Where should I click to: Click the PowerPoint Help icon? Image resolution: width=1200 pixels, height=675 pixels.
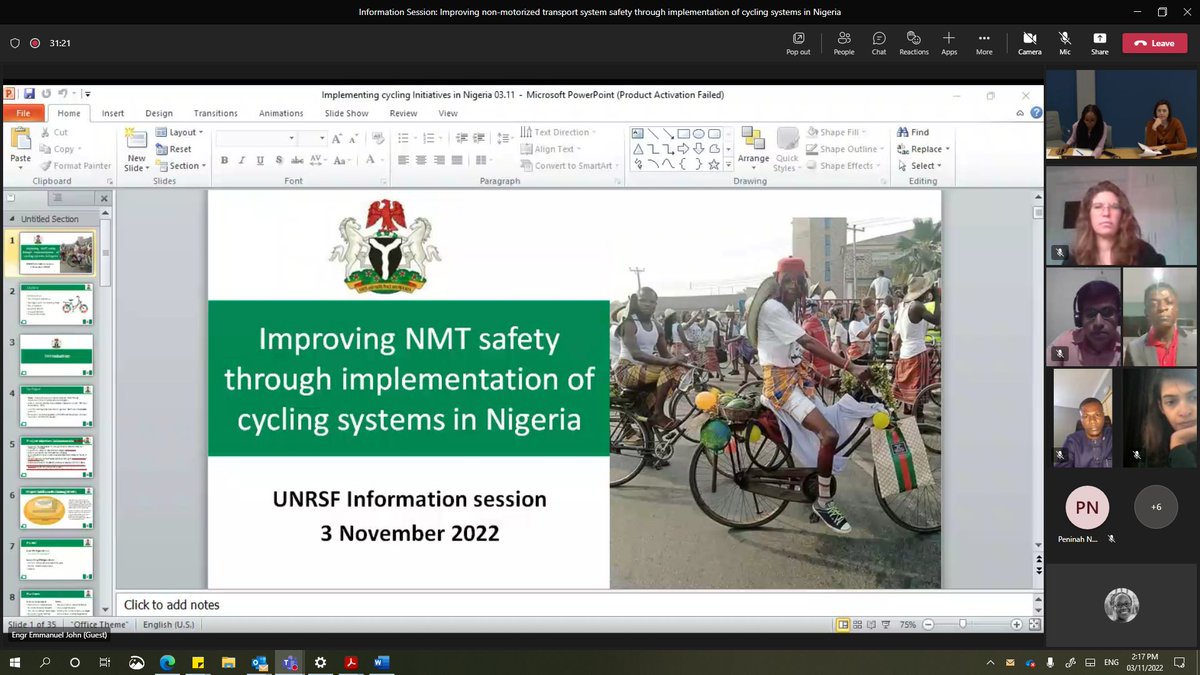click(x=1035, y=113)
